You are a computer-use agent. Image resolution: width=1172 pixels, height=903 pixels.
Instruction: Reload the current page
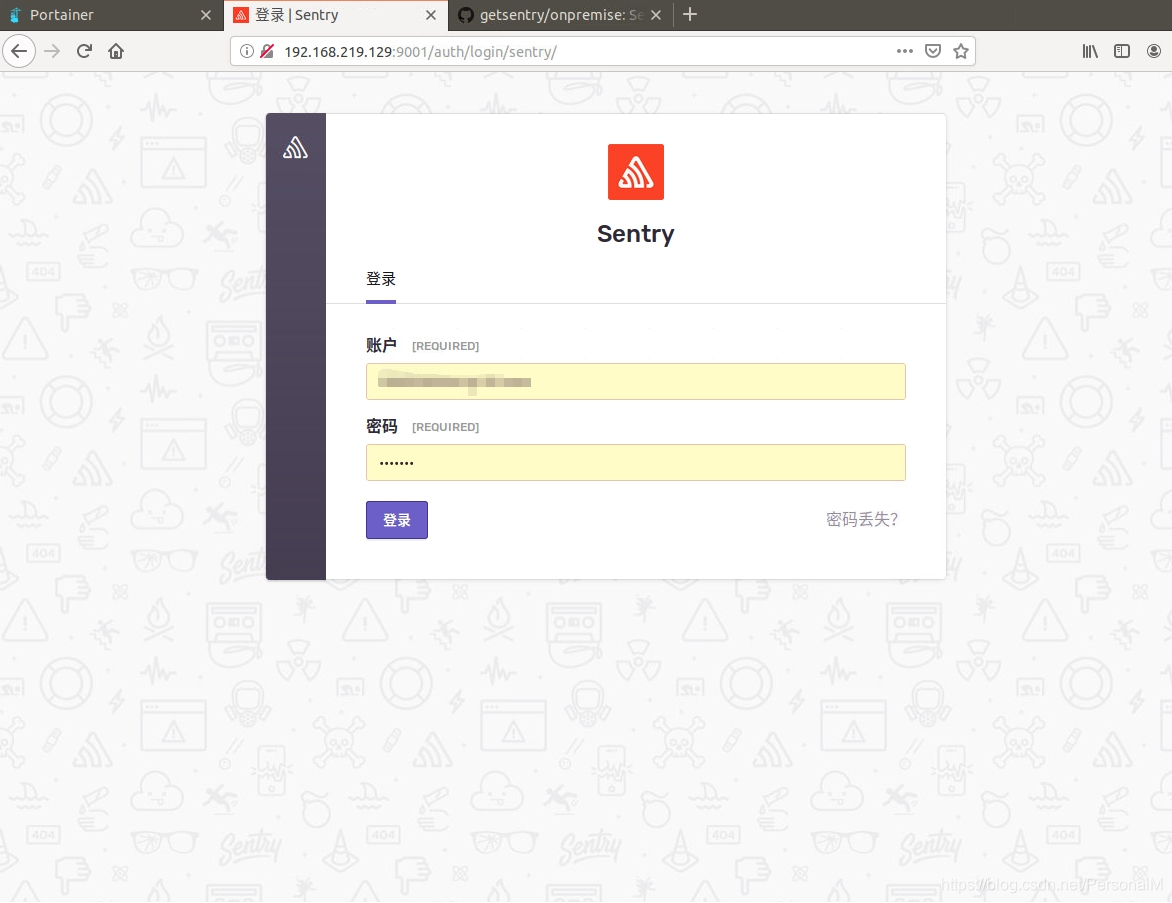click(84, 52)
